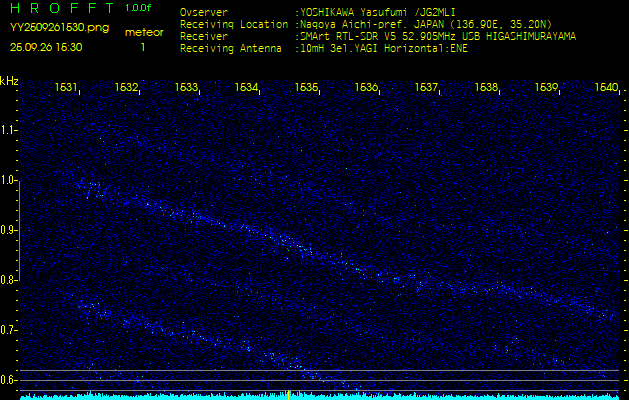The width and height of the screenshot is (629, 400).
Task: Click the 1.00f version text
Action: (141, 8)
